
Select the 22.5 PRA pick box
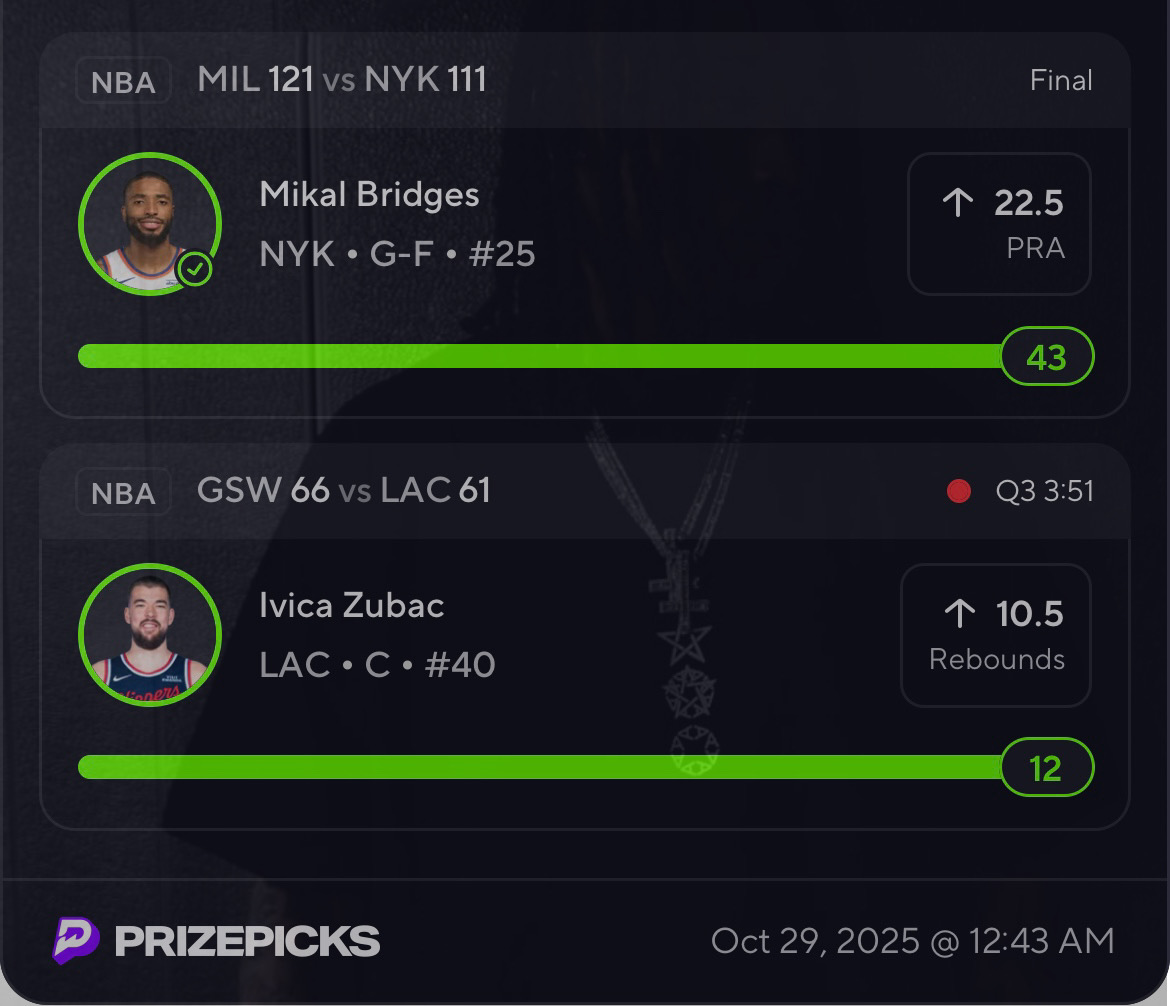[x=998, y=224]
